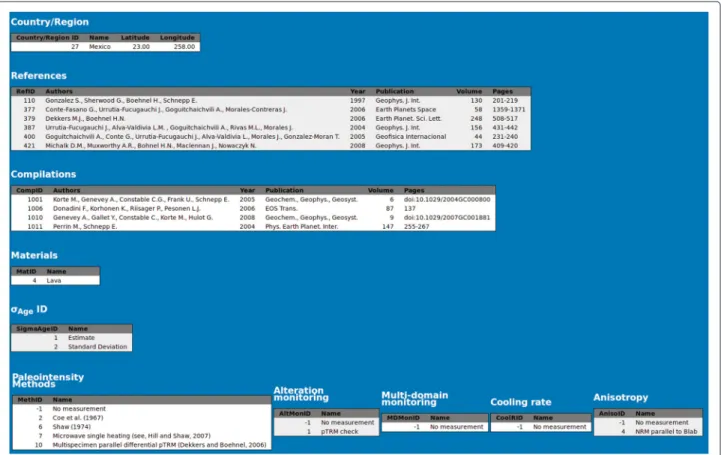This screenshot has width=721, height=455.
Task: Select Microwave single heating method row
Action: point(142,436)
